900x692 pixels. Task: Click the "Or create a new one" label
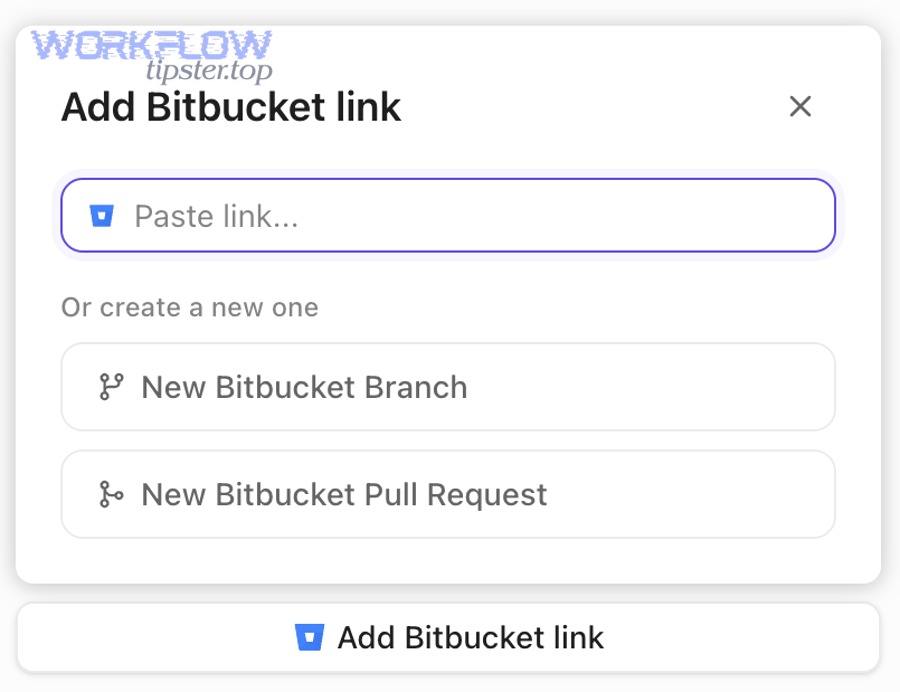[x=190, y=307]
